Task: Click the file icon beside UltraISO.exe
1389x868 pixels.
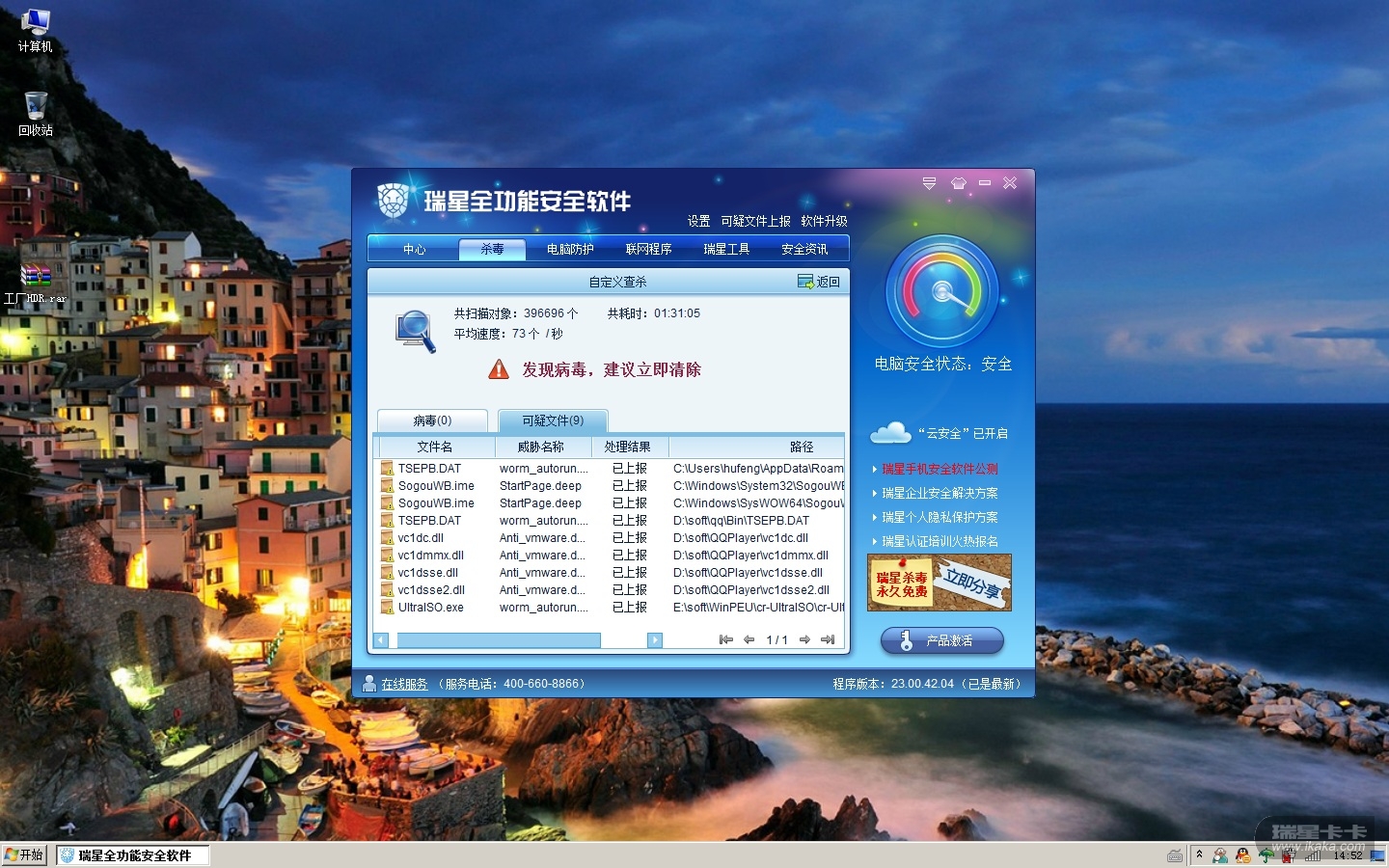Action: point(387,608)
